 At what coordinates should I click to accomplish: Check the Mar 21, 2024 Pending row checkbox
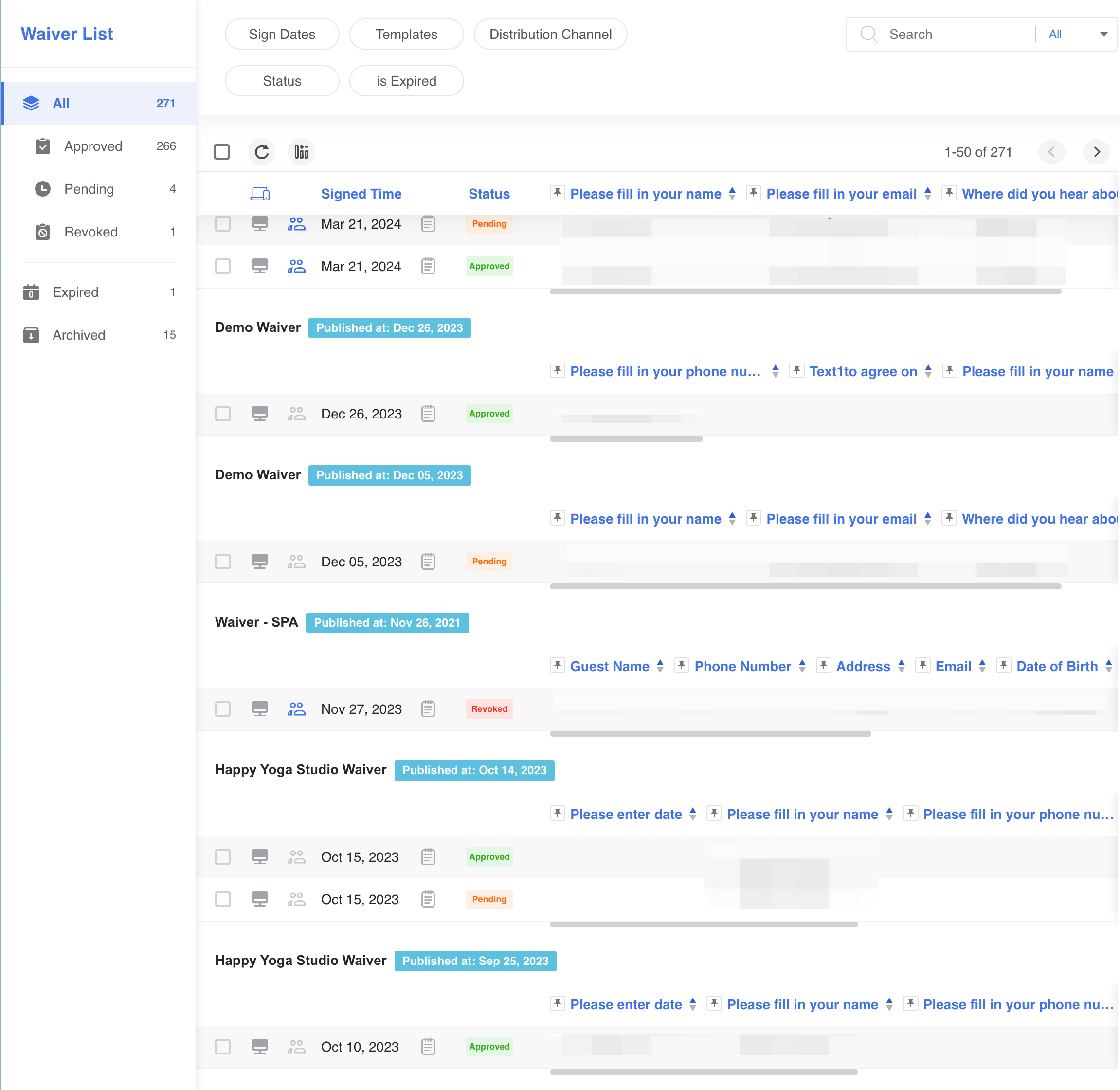(x=223, y=223)
